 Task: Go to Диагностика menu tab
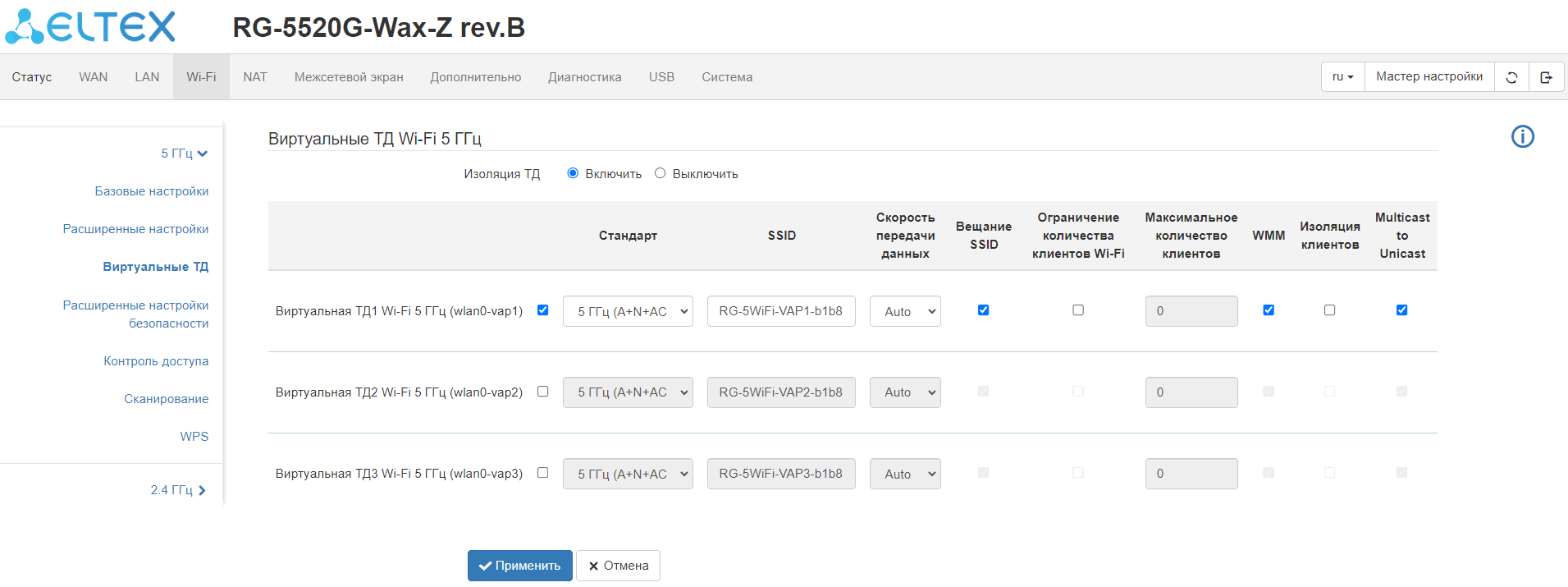(x=584, y=77)
